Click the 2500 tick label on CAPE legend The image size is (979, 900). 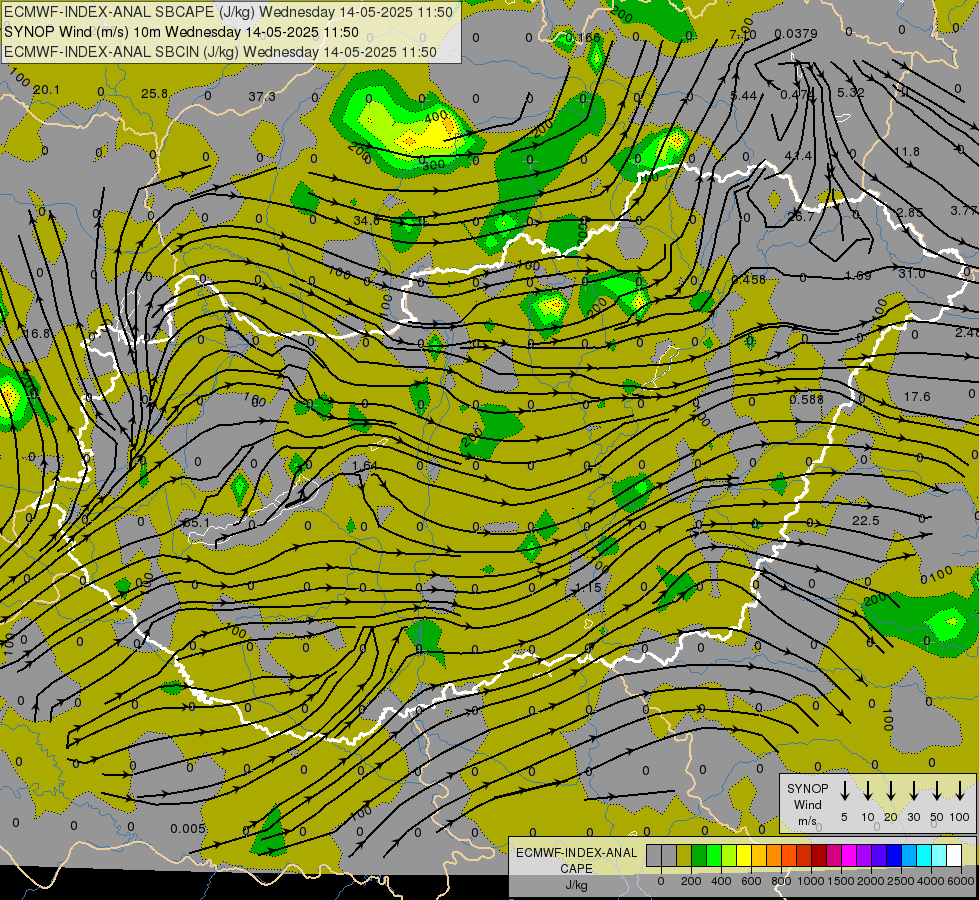click(x=901, y=881)
